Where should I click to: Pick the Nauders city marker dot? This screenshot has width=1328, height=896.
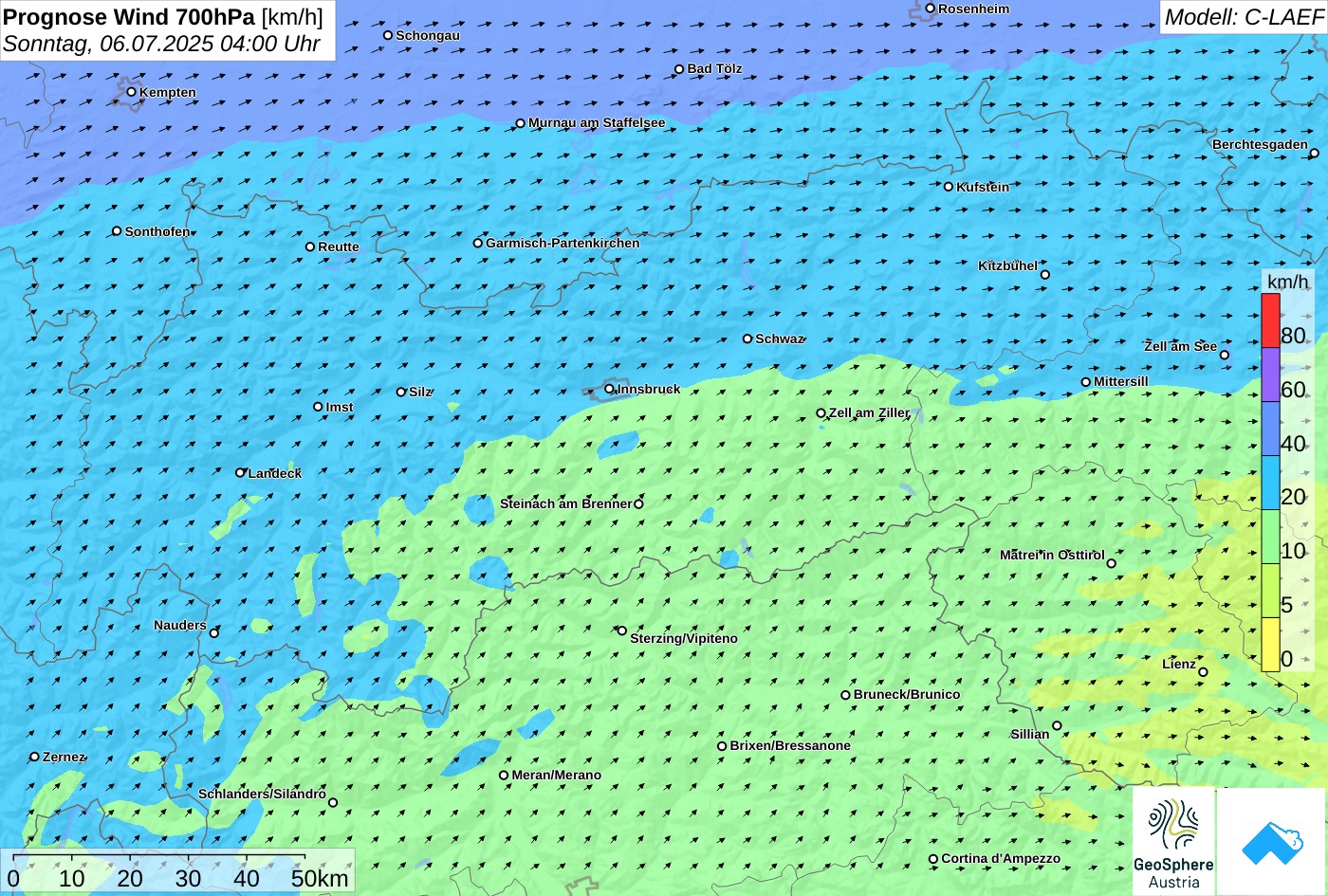[214, 633]
